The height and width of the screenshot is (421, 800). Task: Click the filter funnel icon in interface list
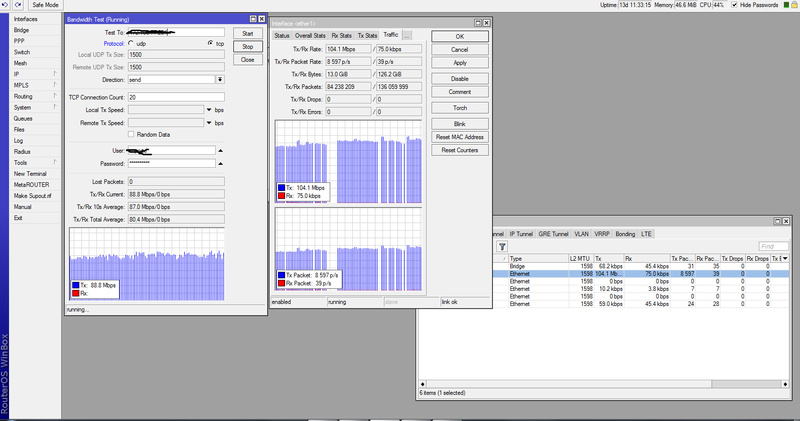click(x=502, y=246)
